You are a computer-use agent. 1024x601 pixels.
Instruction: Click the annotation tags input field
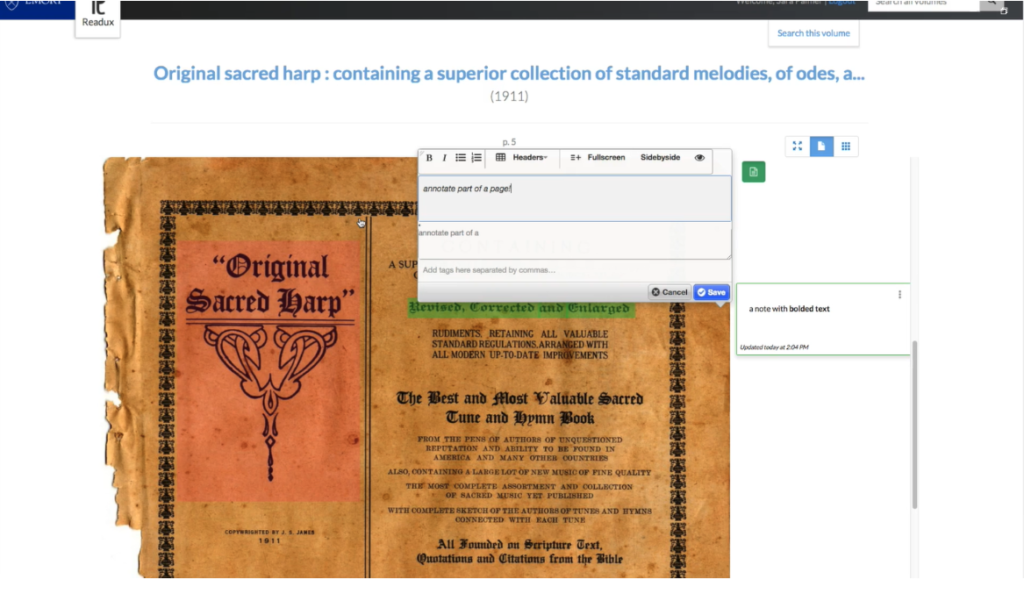[x=573, y=270]
